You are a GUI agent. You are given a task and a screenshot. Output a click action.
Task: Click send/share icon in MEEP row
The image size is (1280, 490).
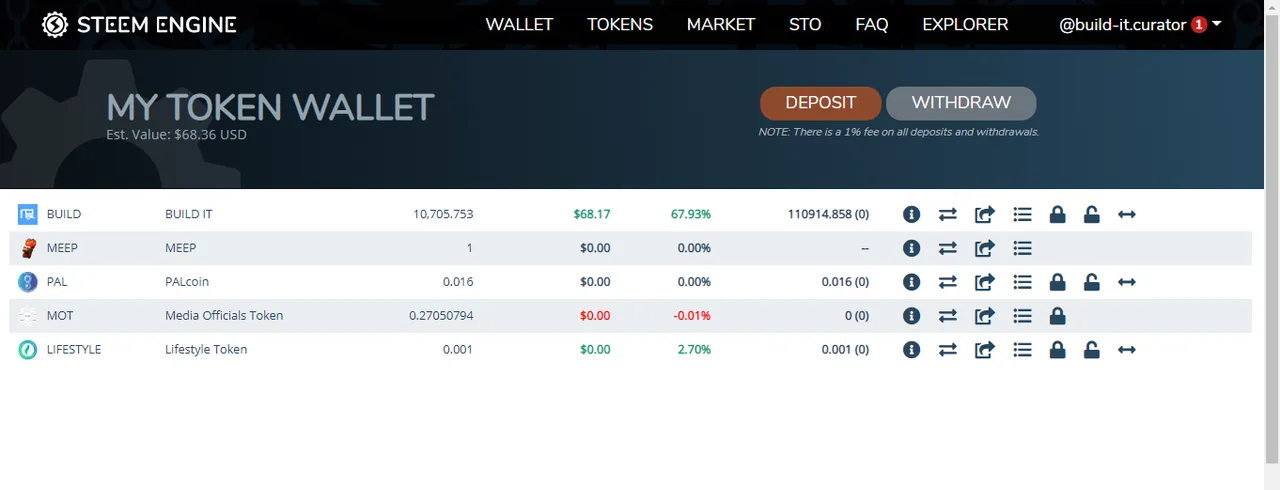pyautogui.click(x=985, y=248)
